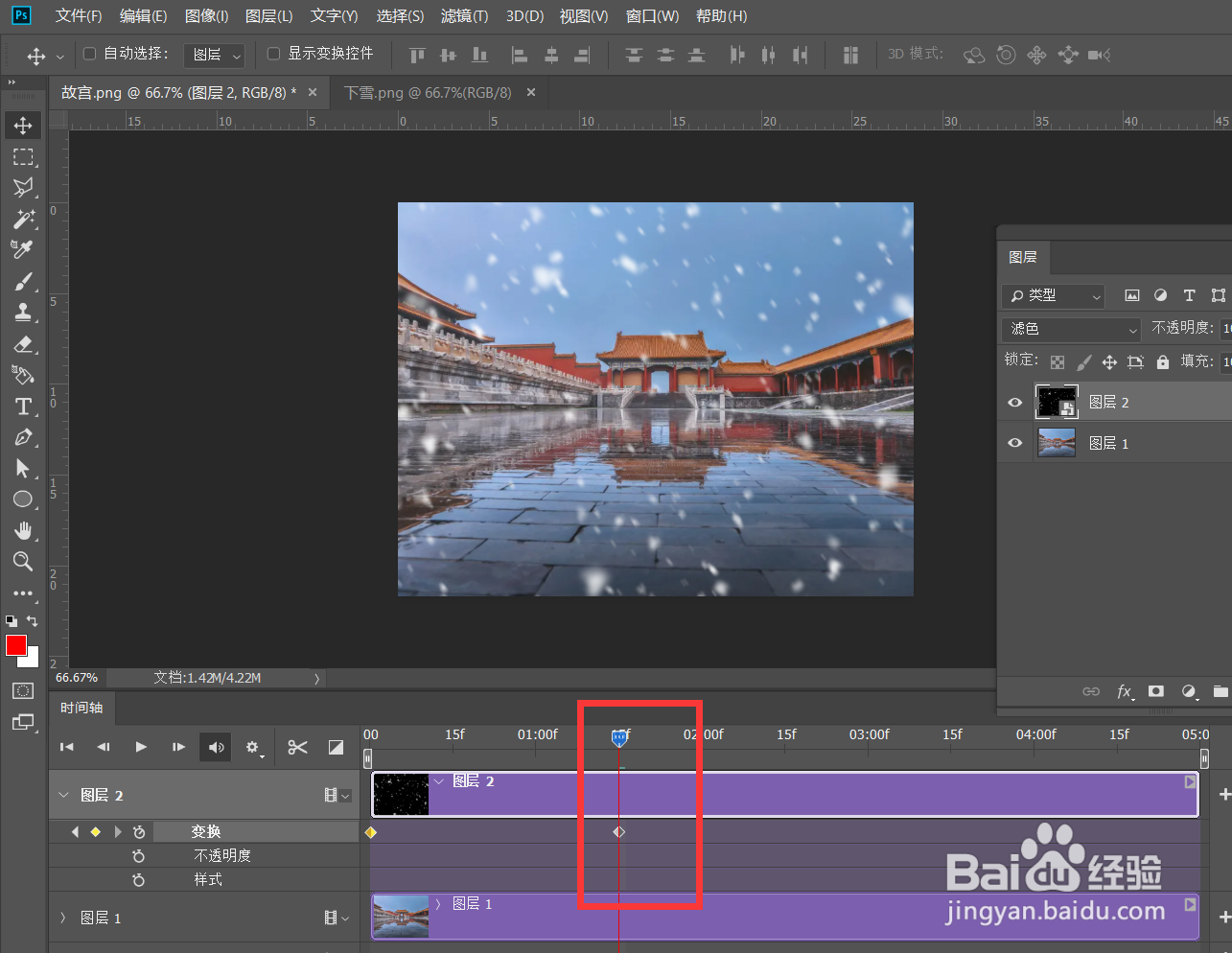
Task: Collapse the 图层 2 track in timeline
Action: pyautogui.click(x=62, y=795)
